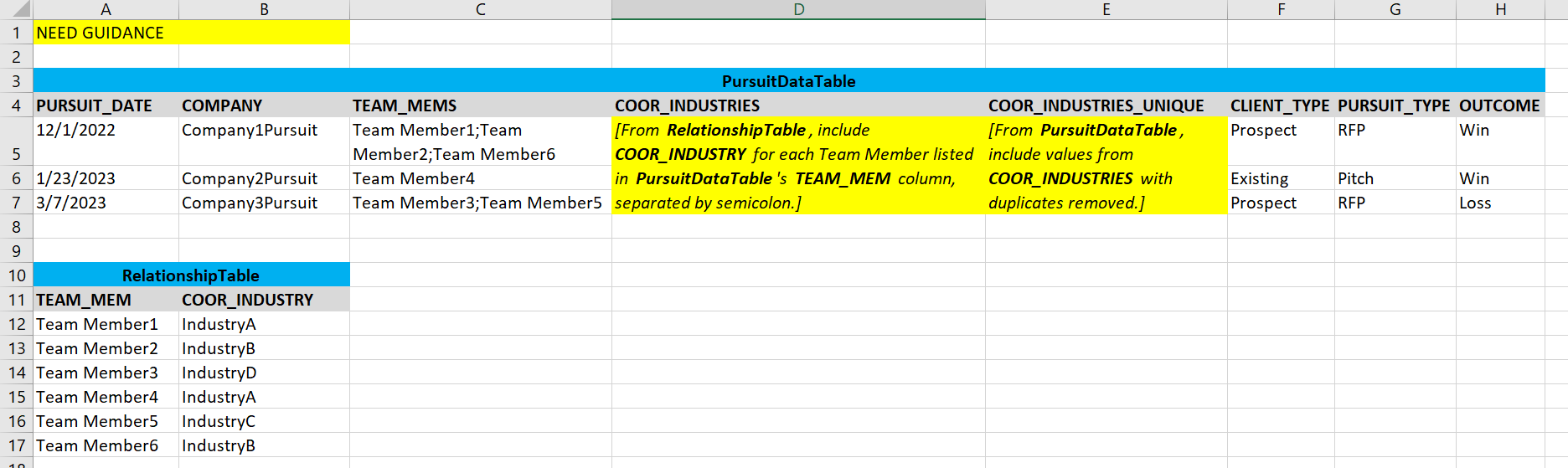The height and width of the screenshot is (468, 1568).
Task: Click Team Member5 in RelationshipTable
Action: 106,421
